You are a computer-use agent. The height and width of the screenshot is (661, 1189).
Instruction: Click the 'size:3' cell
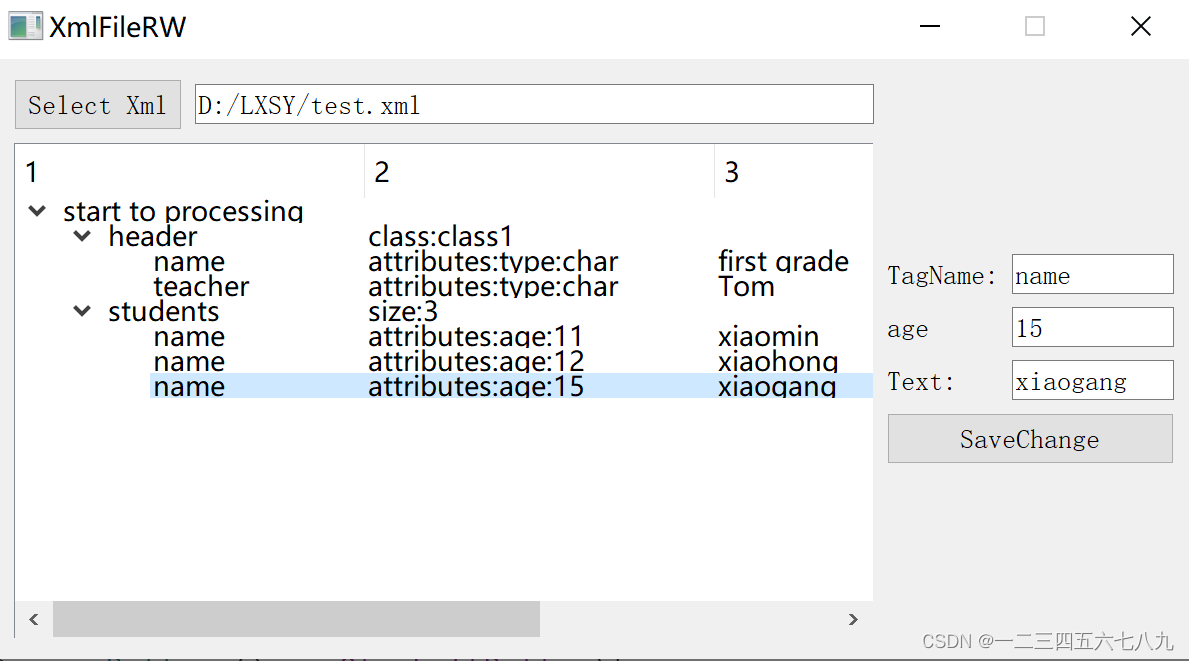coord(403,311)
